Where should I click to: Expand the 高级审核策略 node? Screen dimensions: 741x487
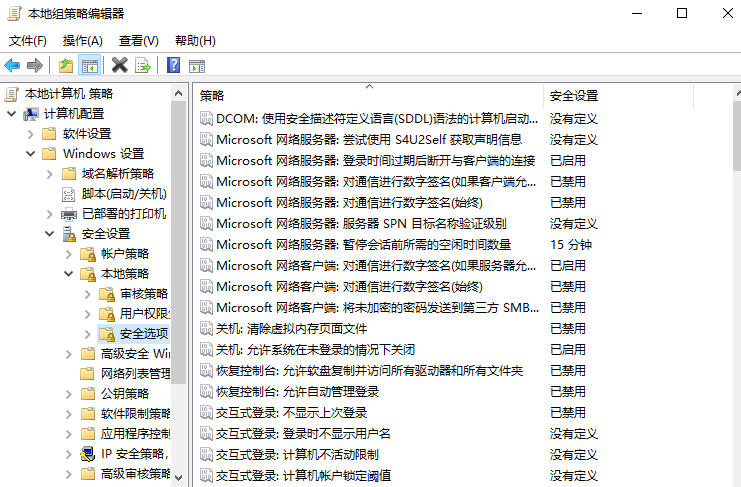tap(69, 474)
